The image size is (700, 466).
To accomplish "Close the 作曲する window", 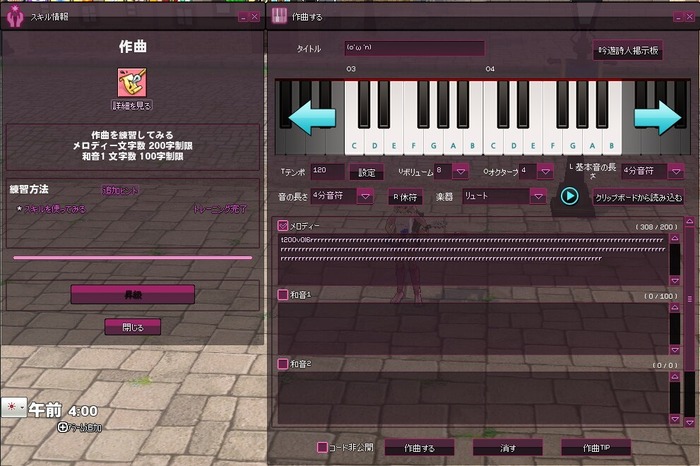I will pos(690,17).
